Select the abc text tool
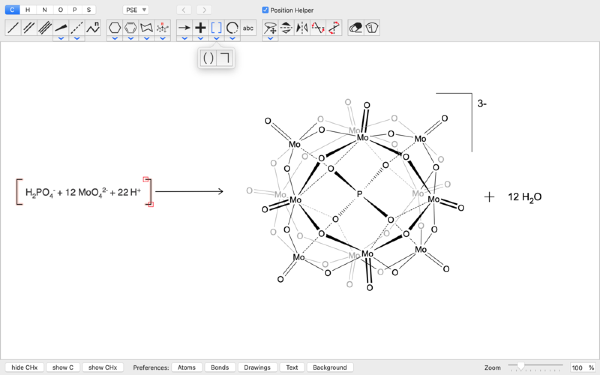This screenshot has width=600, height=375. (x=248, y=28)
